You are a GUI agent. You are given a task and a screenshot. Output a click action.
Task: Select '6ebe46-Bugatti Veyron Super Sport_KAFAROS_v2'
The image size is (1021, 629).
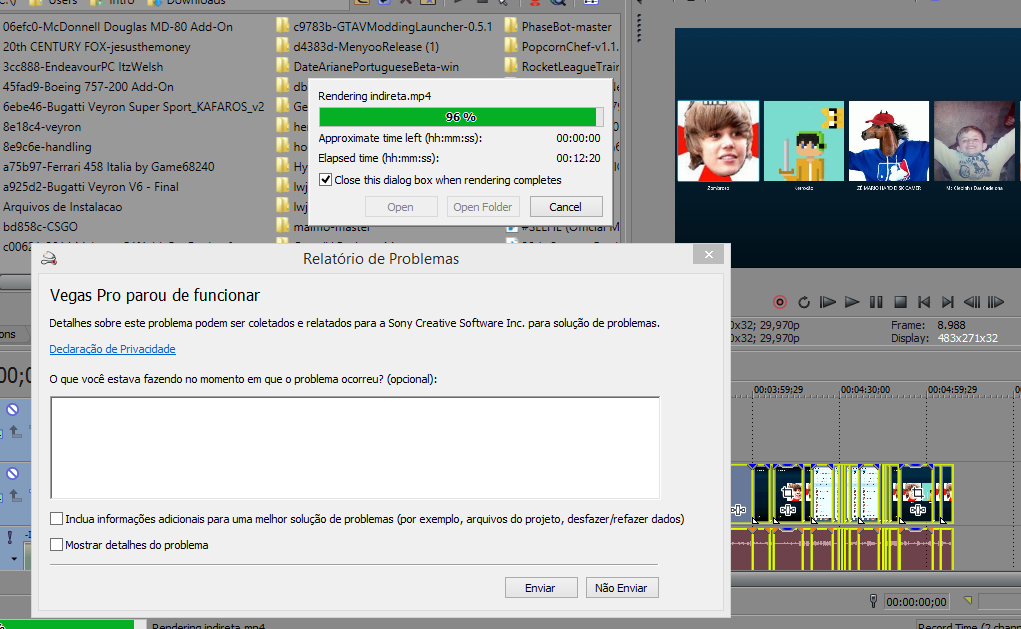point(133,107)
